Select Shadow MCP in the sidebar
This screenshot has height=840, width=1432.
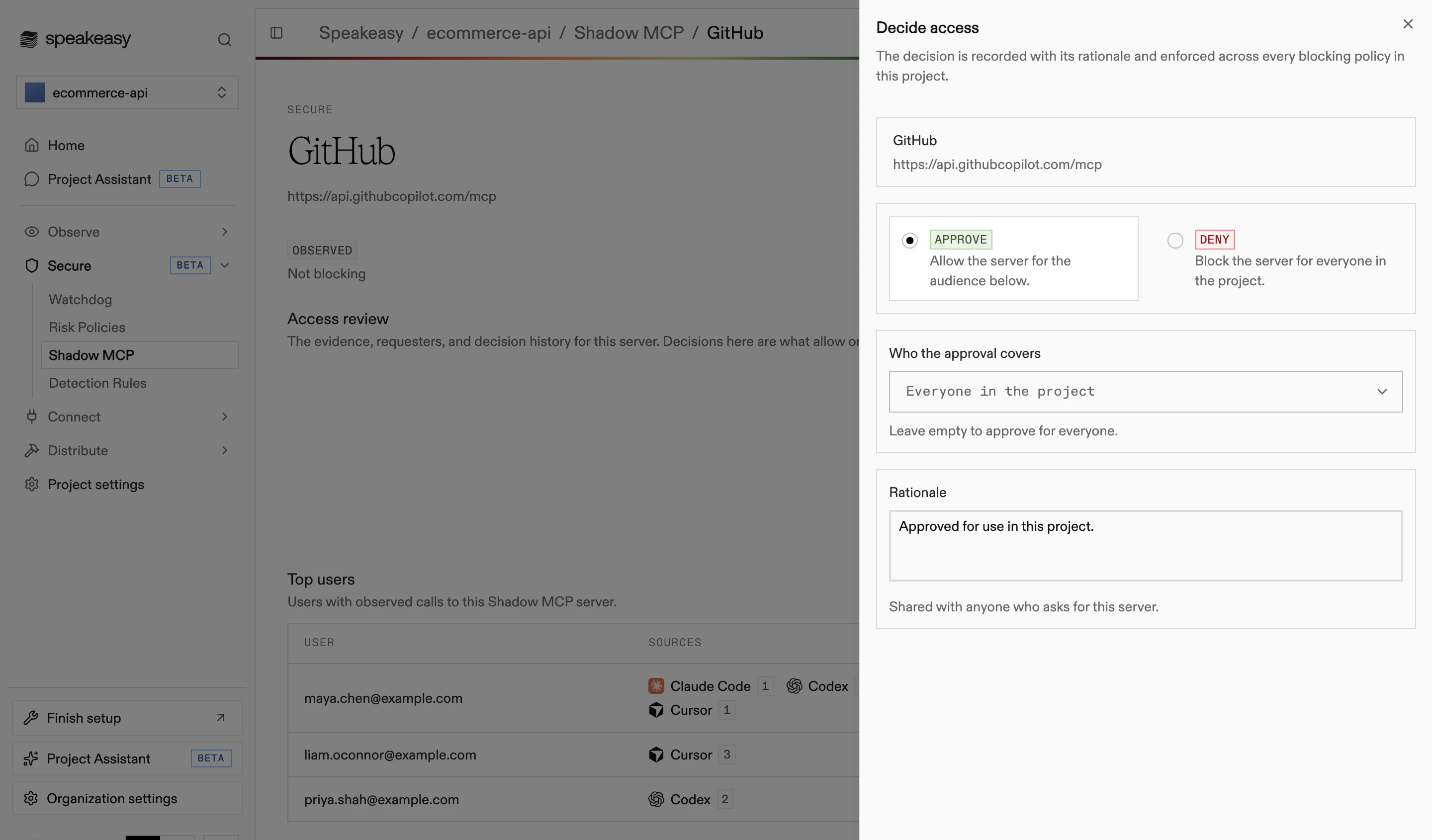click(140, 355)
